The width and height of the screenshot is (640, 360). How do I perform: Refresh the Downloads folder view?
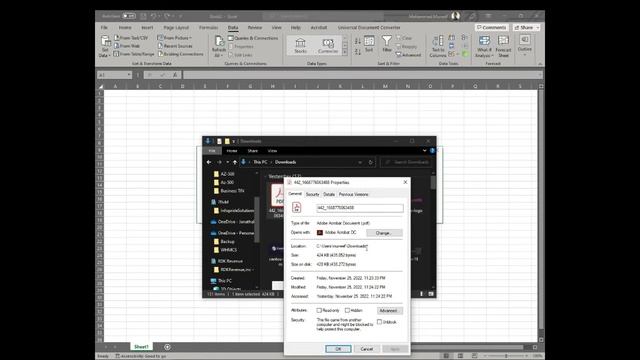tap(371, 162)
